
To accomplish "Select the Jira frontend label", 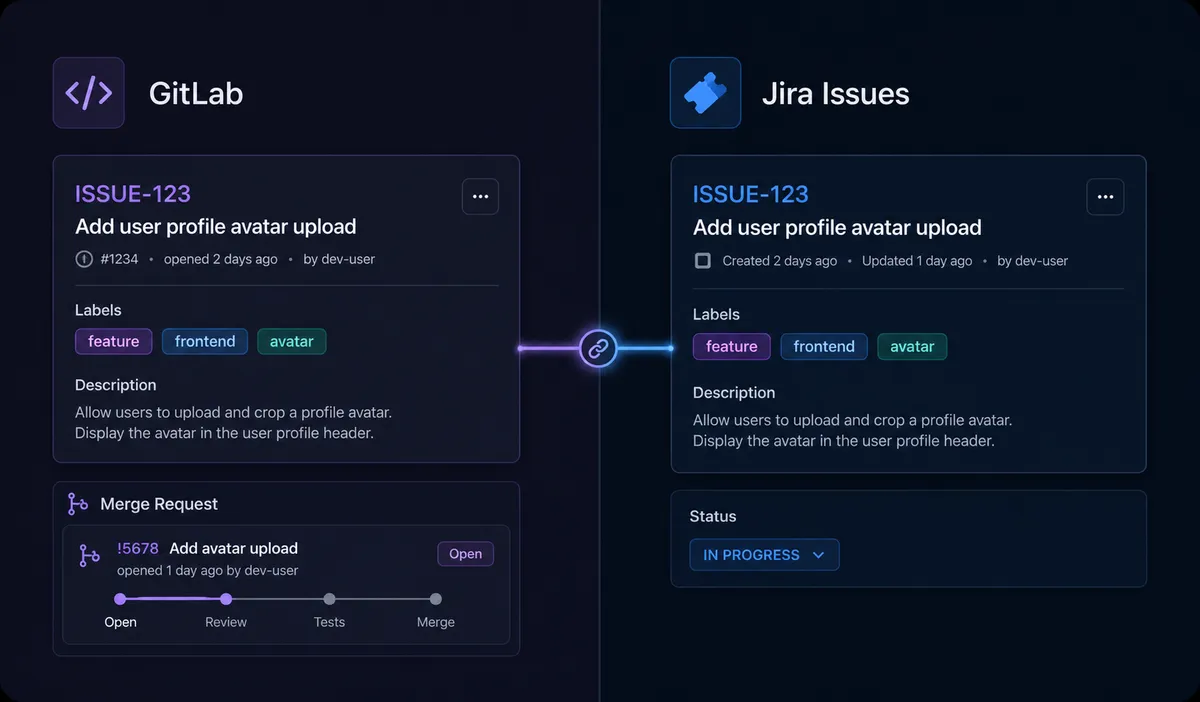I will tap(824, 347).
